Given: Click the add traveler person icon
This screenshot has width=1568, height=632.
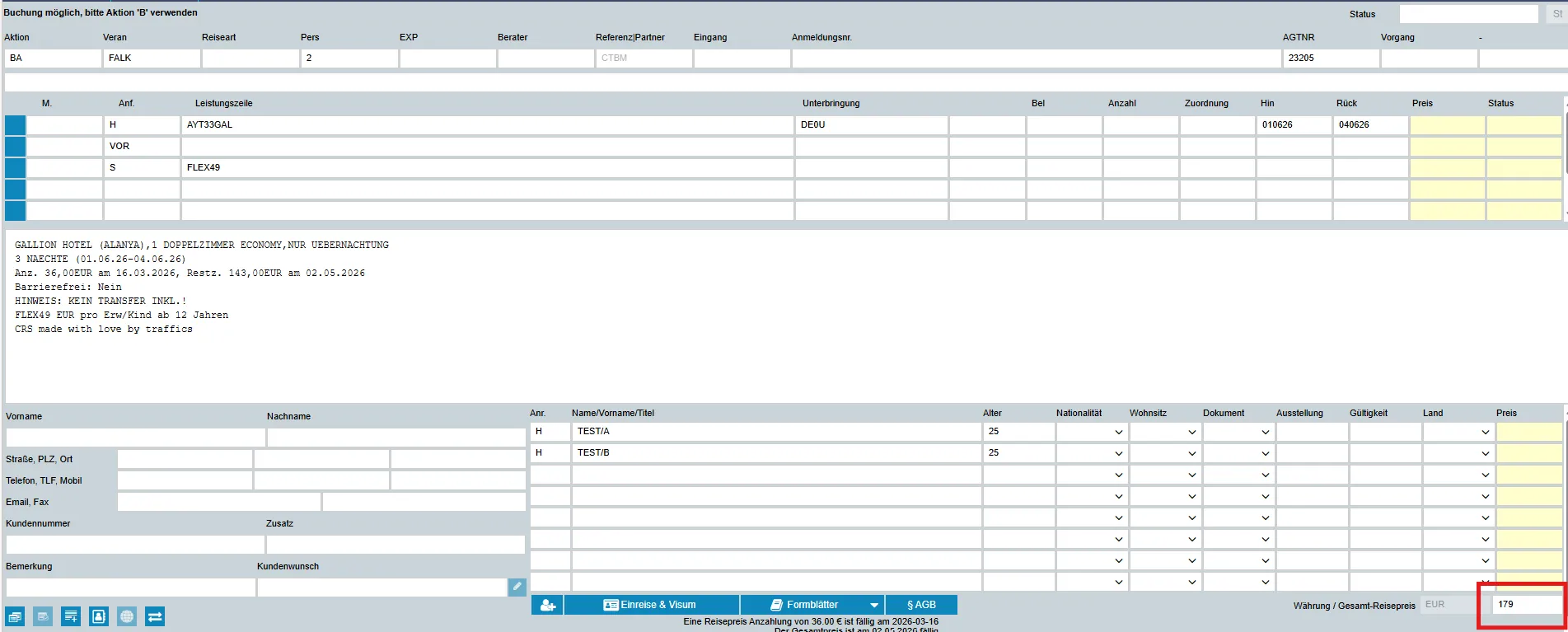Looking at the screenshot, I should (547, 605).
